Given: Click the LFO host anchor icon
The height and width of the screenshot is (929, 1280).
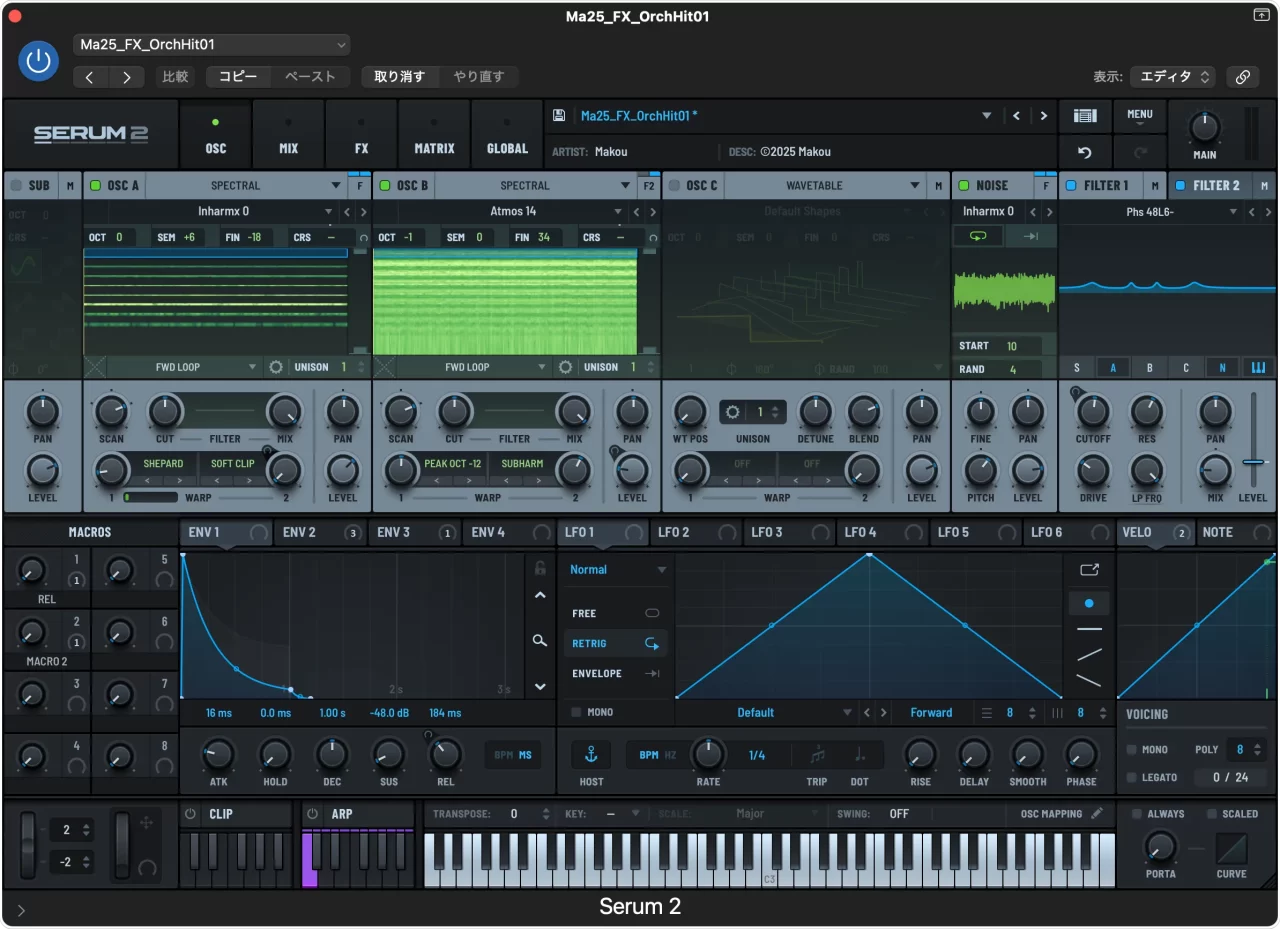Looking at the screenshot, I should click(x=590, y=754).
